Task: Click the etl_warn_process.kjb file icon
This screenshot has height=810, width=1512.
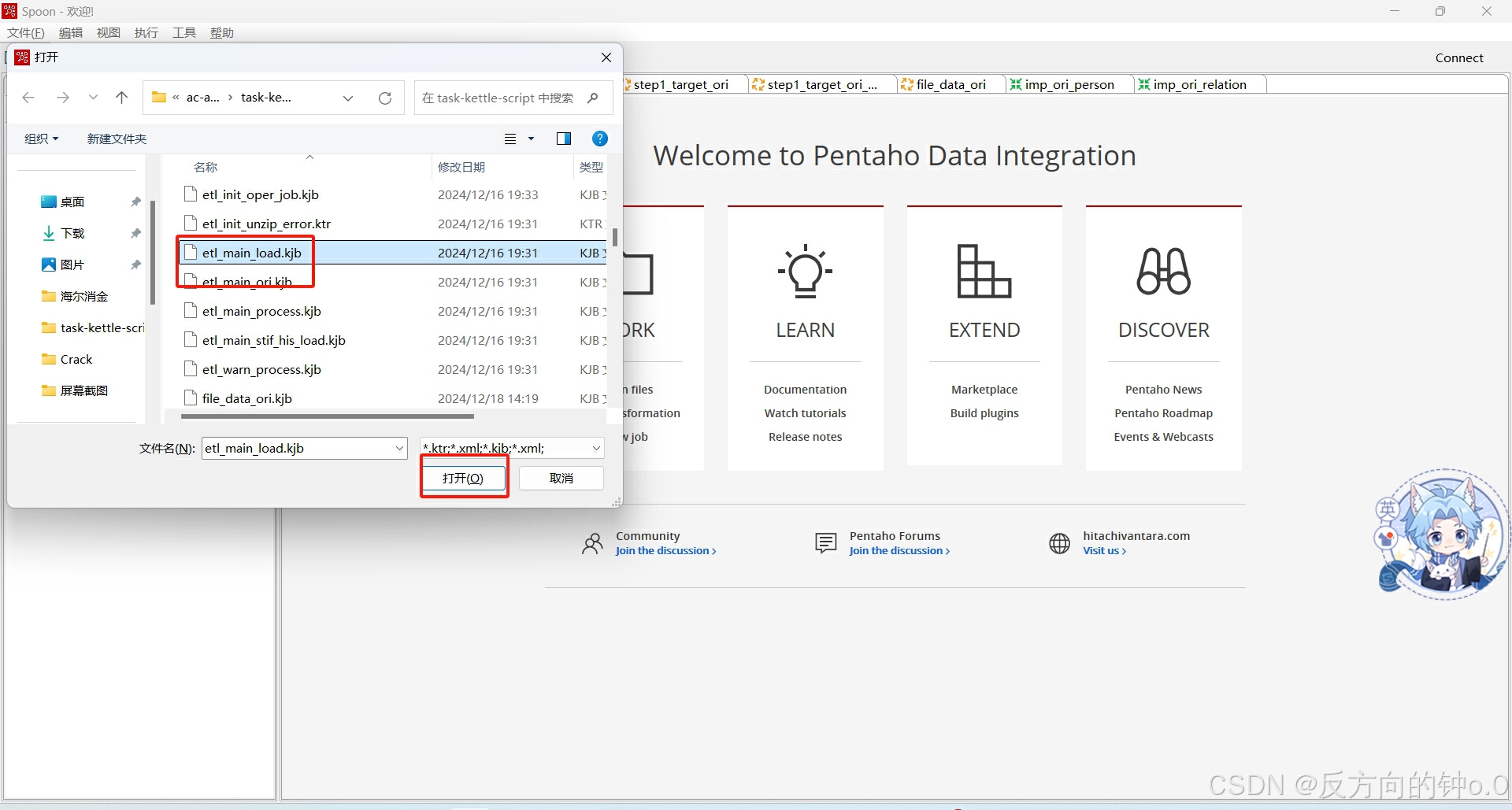Action: click(190, 368)
